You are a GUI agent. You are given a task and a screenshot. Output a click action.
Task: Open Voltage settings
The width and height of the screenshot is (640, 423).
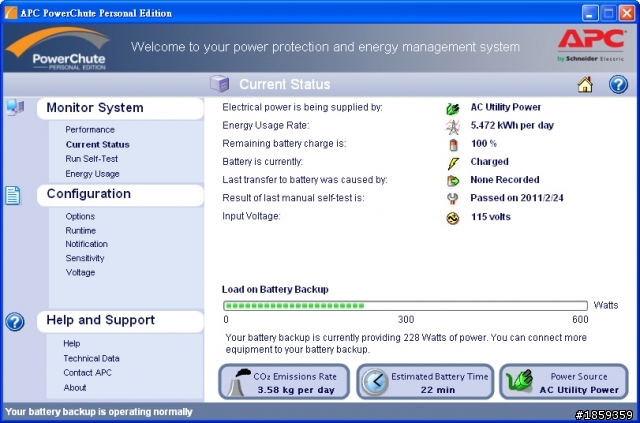click(x=80, y=272)
